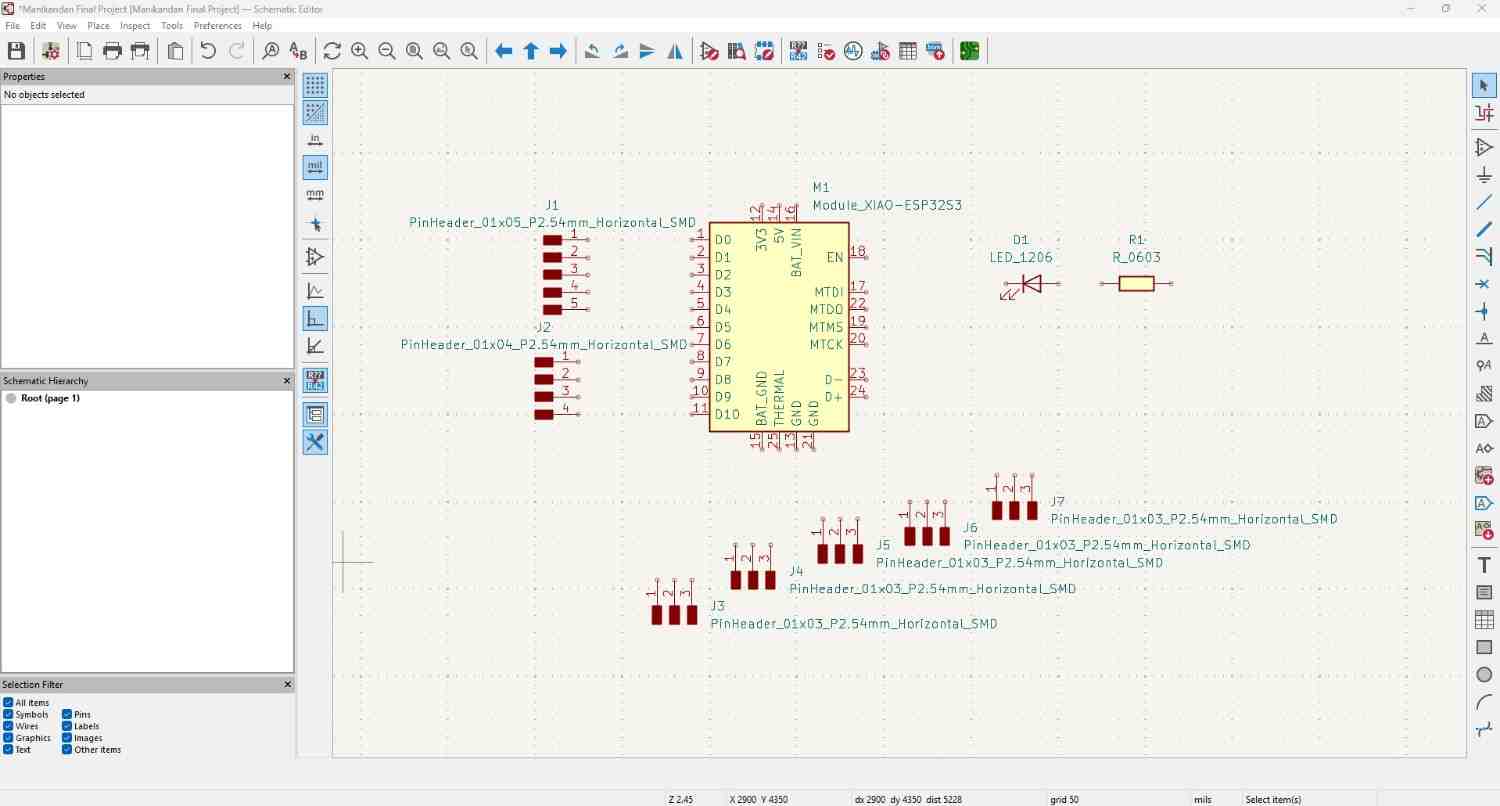1500x806 pixels.
Task: Navigate back with the left blue arrow
Action: pos(504,51)
